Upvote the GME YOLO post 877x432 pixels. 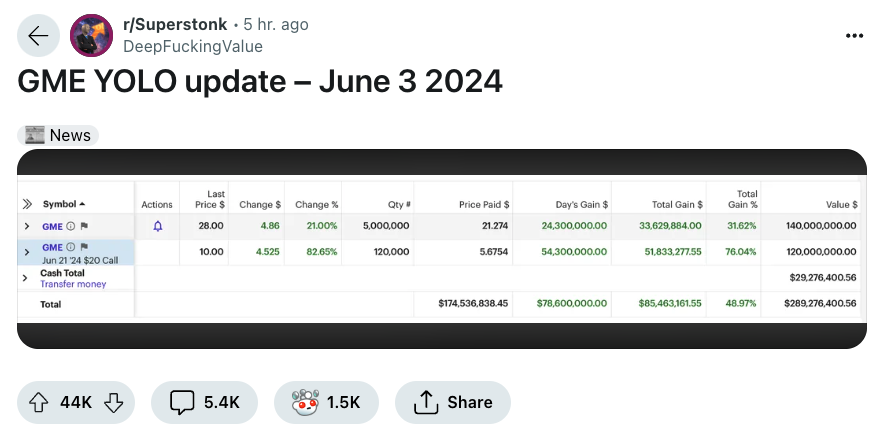coord(39,402)
